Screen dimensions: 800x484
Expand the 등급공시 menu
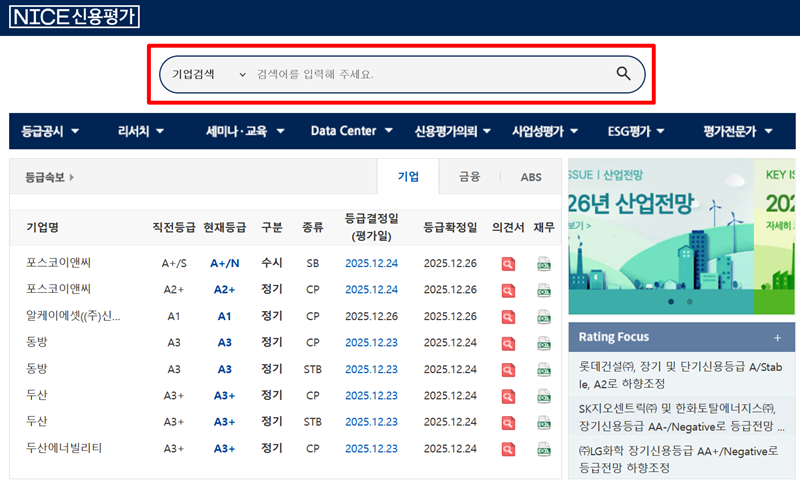pos(50,131)
